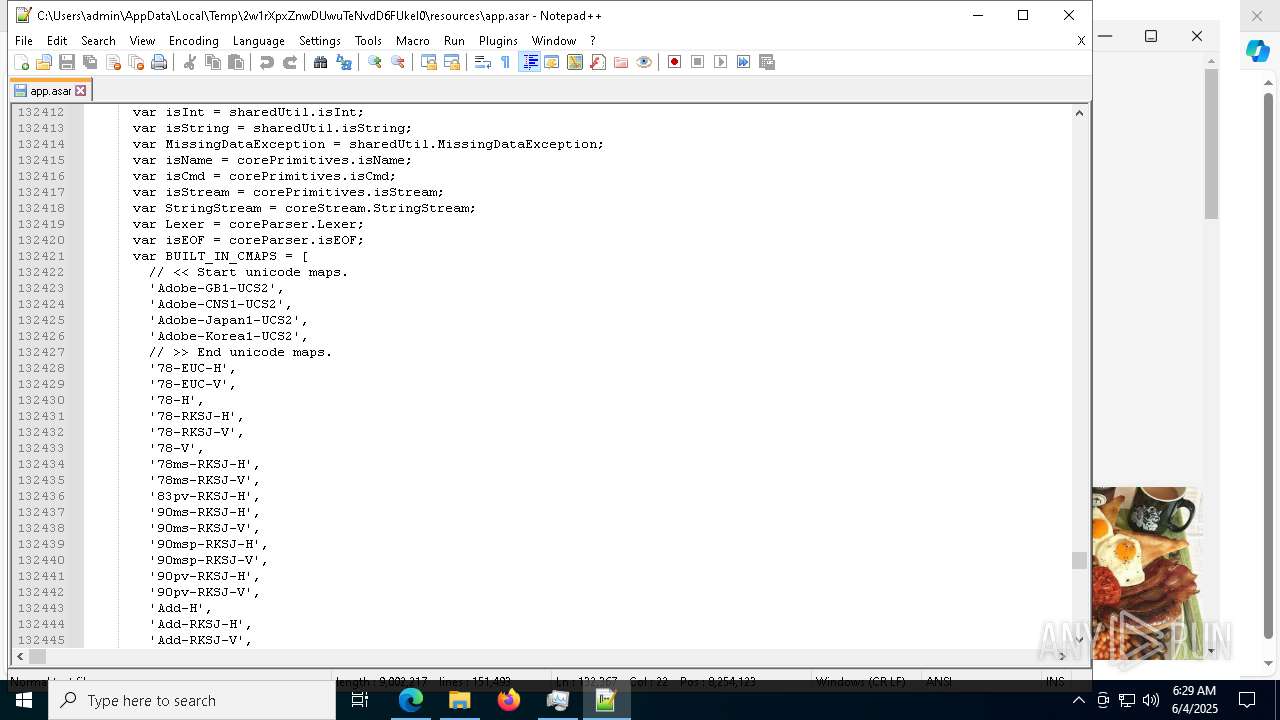This screenshot has height=720, width=1280.
Task: Open the Language menu
Action: (x=258, y=41)
